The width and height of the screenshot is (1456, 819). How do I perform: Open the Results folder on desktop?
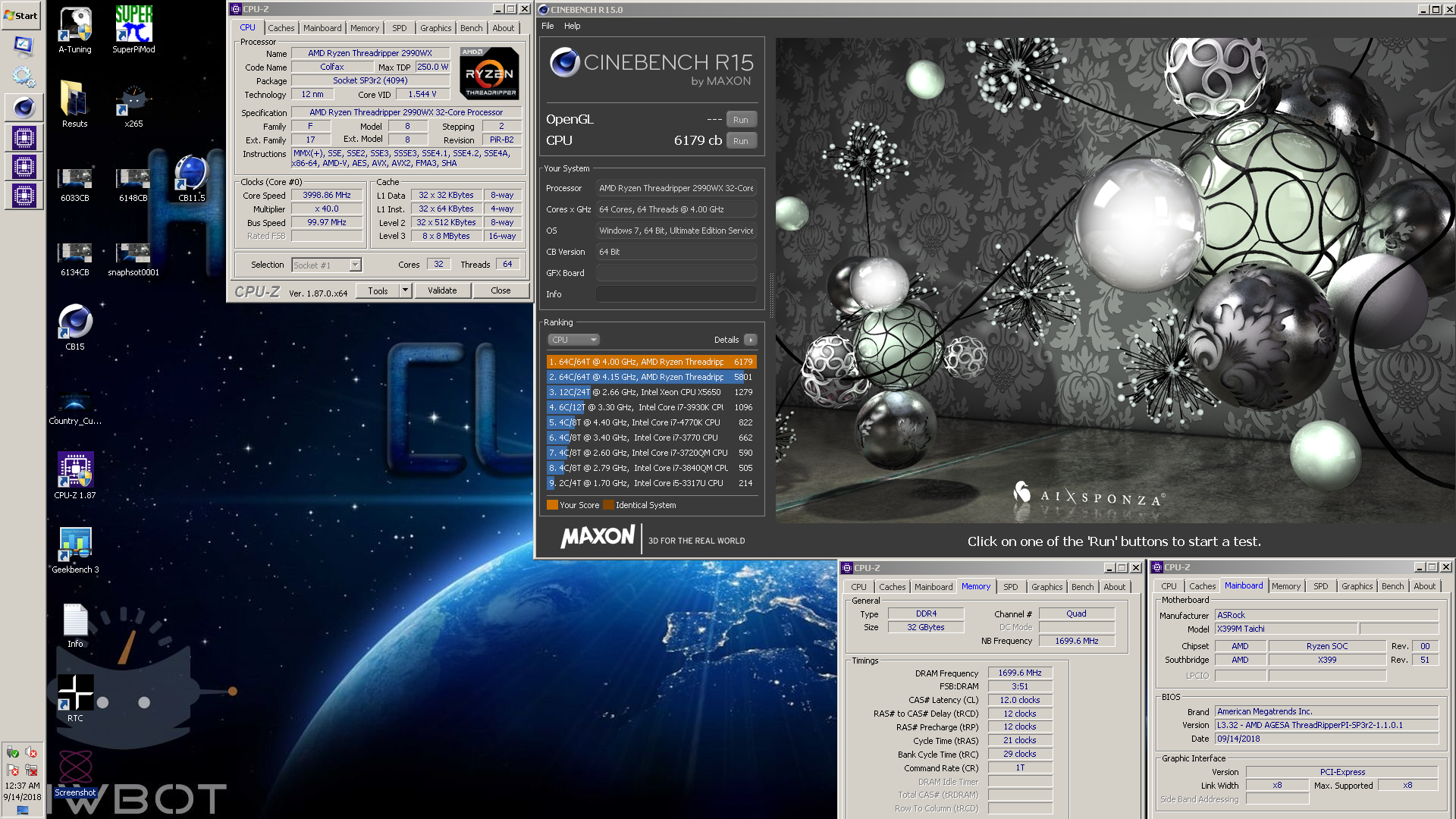(x=74, y=105)
